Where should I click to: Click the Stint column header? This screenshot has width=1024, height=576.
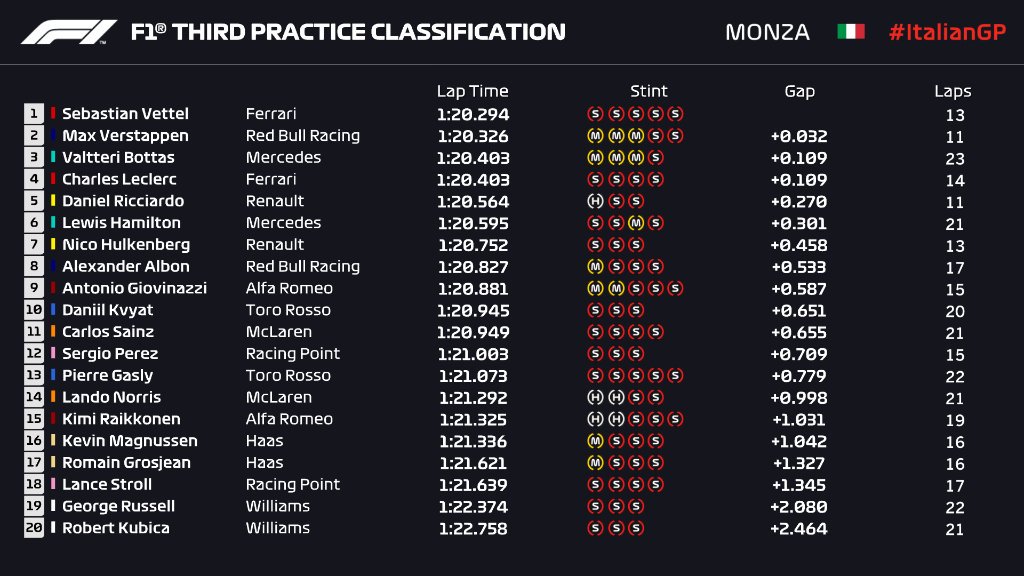pyautogui.click(x=648, y=91)
